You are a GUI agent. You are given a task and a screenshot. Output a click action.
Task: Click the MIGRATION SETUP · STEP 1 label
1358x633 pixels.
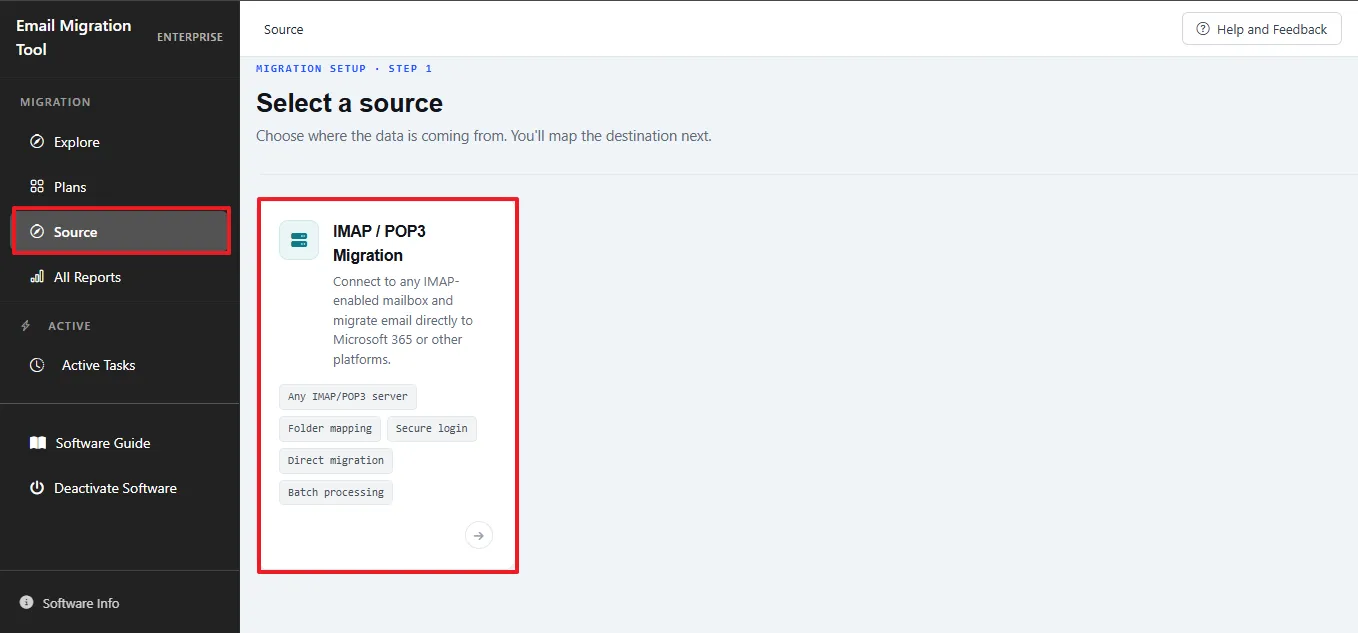[344, 69]
